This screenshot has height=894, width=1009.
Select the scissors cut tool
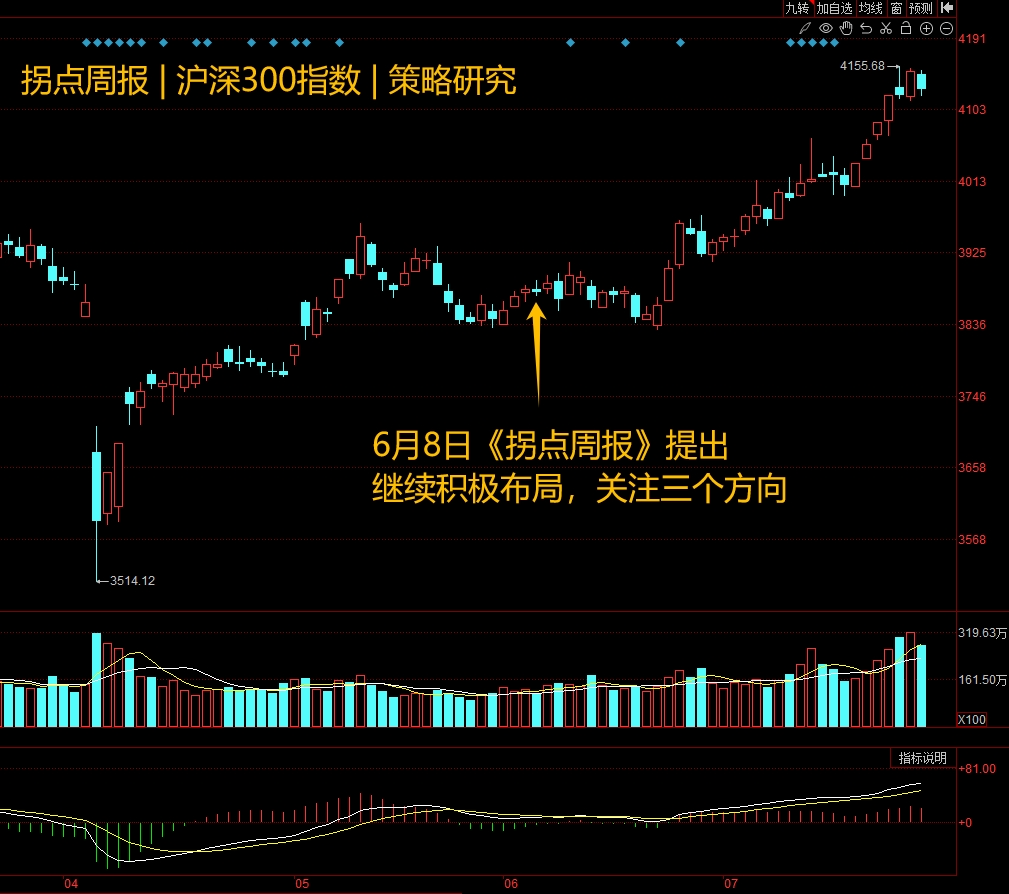(x=886, y=28)
